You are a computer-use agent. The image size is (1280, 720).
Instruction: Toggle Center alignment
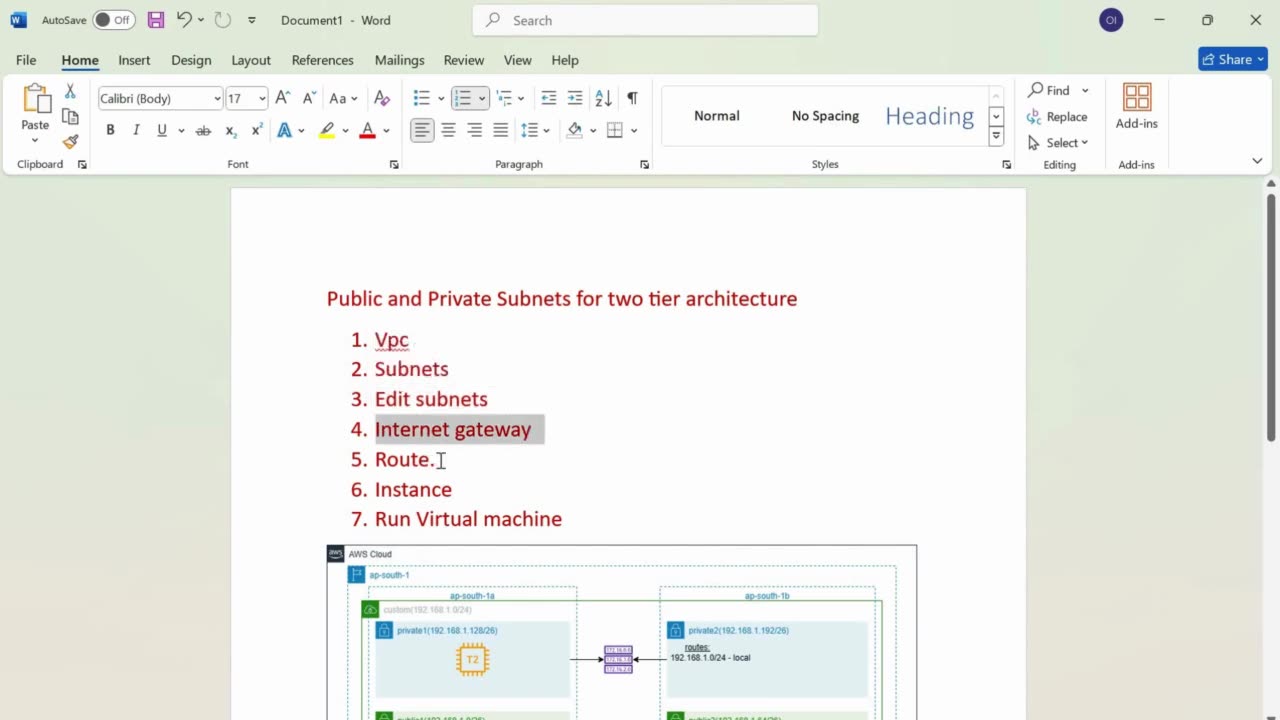[x=448, y=130]
